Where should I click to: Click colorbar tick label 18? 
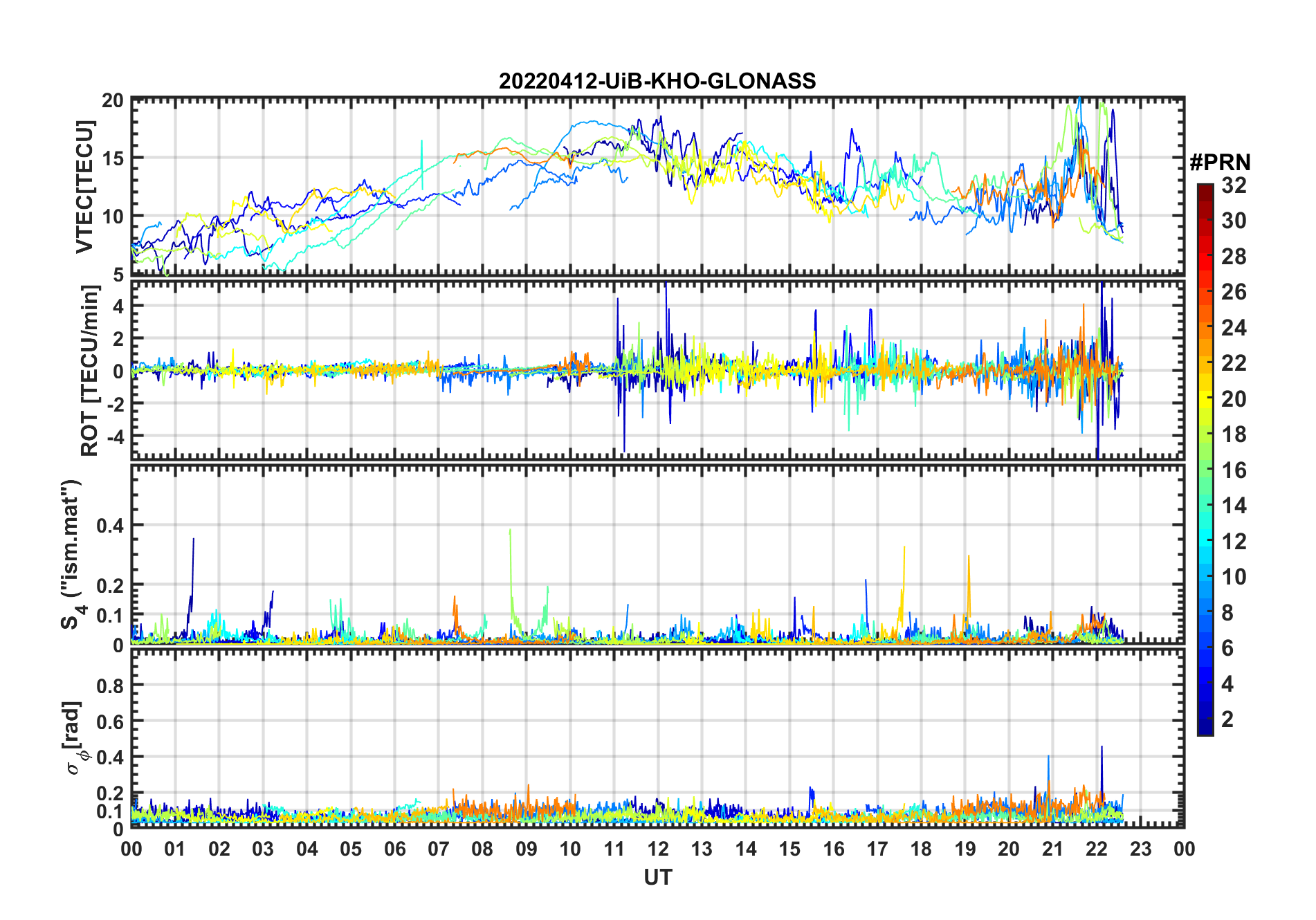pos(1234,434)
